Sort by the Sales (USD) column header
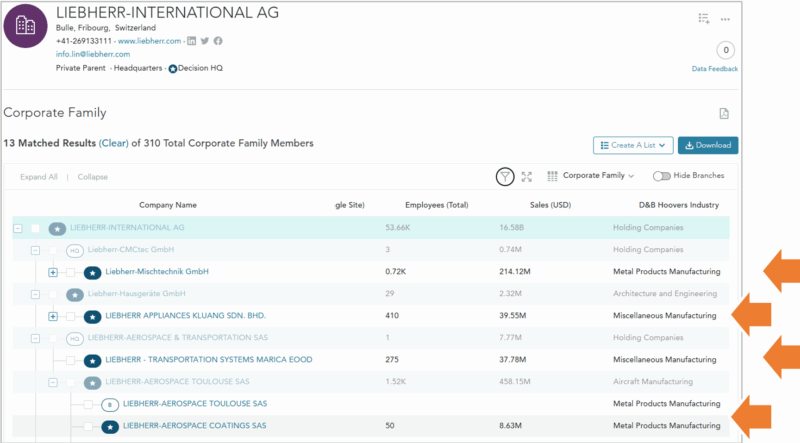Screen dimensions: 800x443 pyautogui.click(x=550, y=205)
